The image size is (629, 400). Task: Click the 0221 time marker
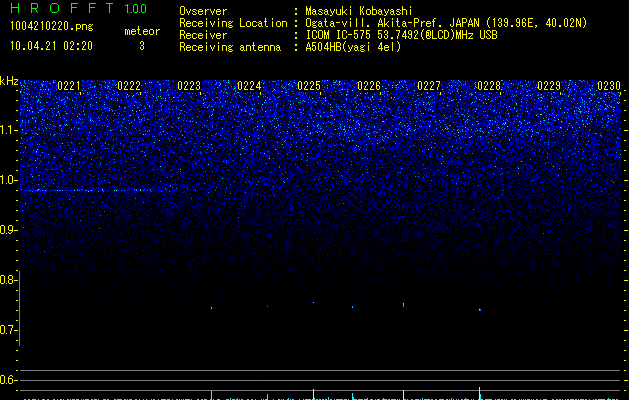[69, 86]
